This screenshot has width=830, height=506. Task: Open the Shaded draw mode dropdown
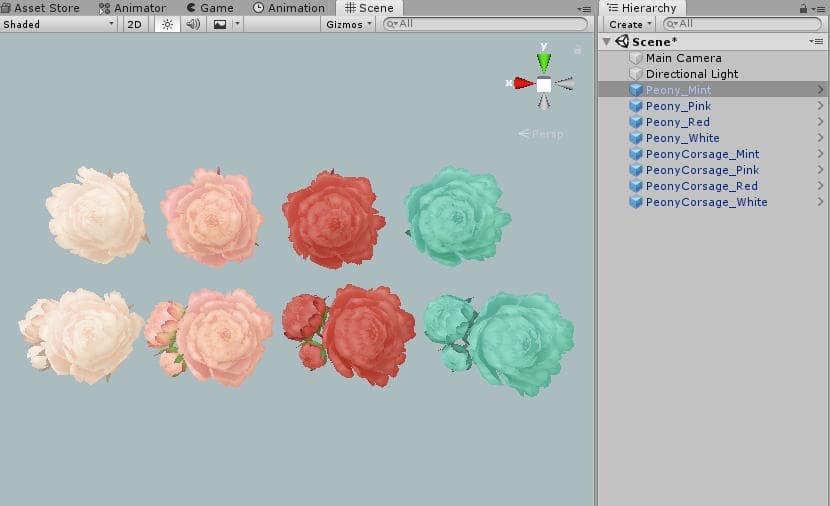point(58,24)
